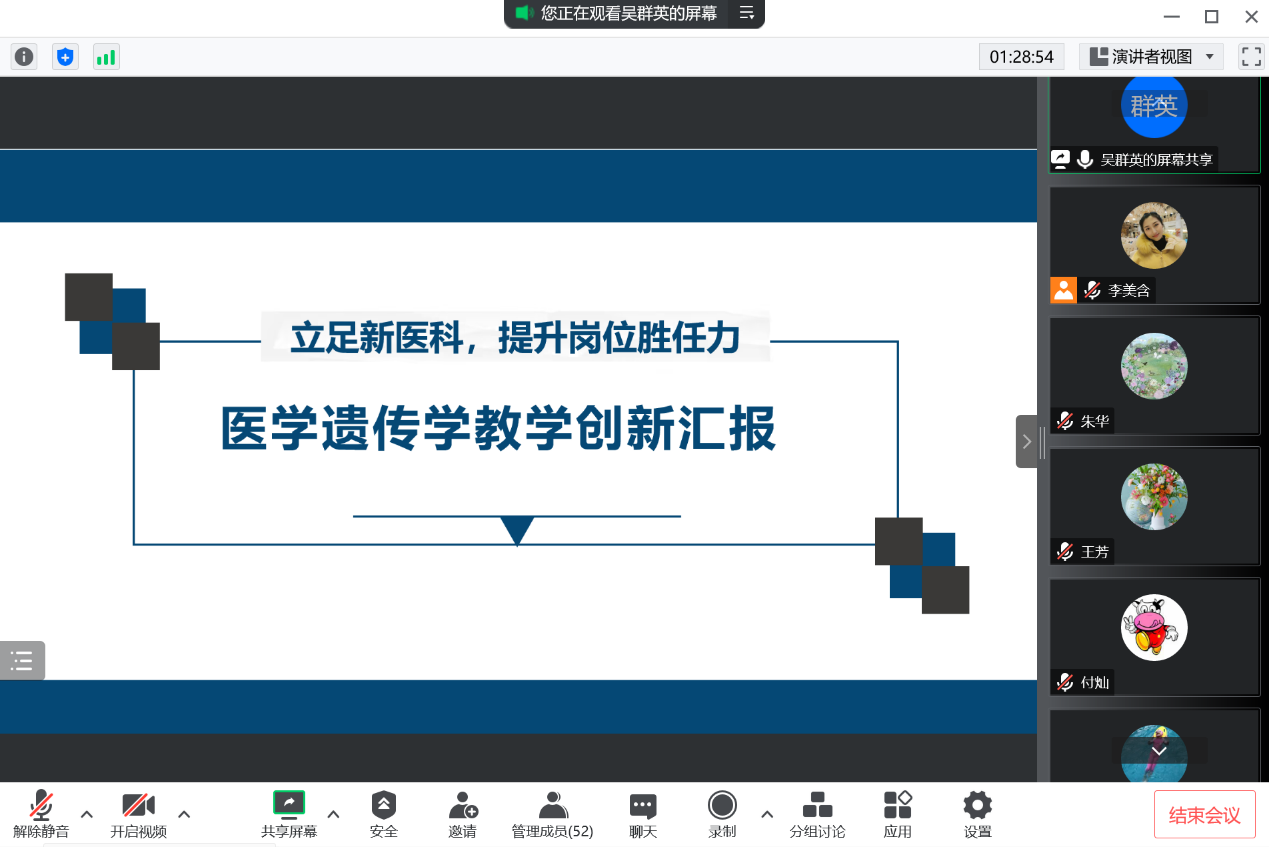Open 管理成员(52) participants list
1269x847 pixels.
(x=552, y=814)
